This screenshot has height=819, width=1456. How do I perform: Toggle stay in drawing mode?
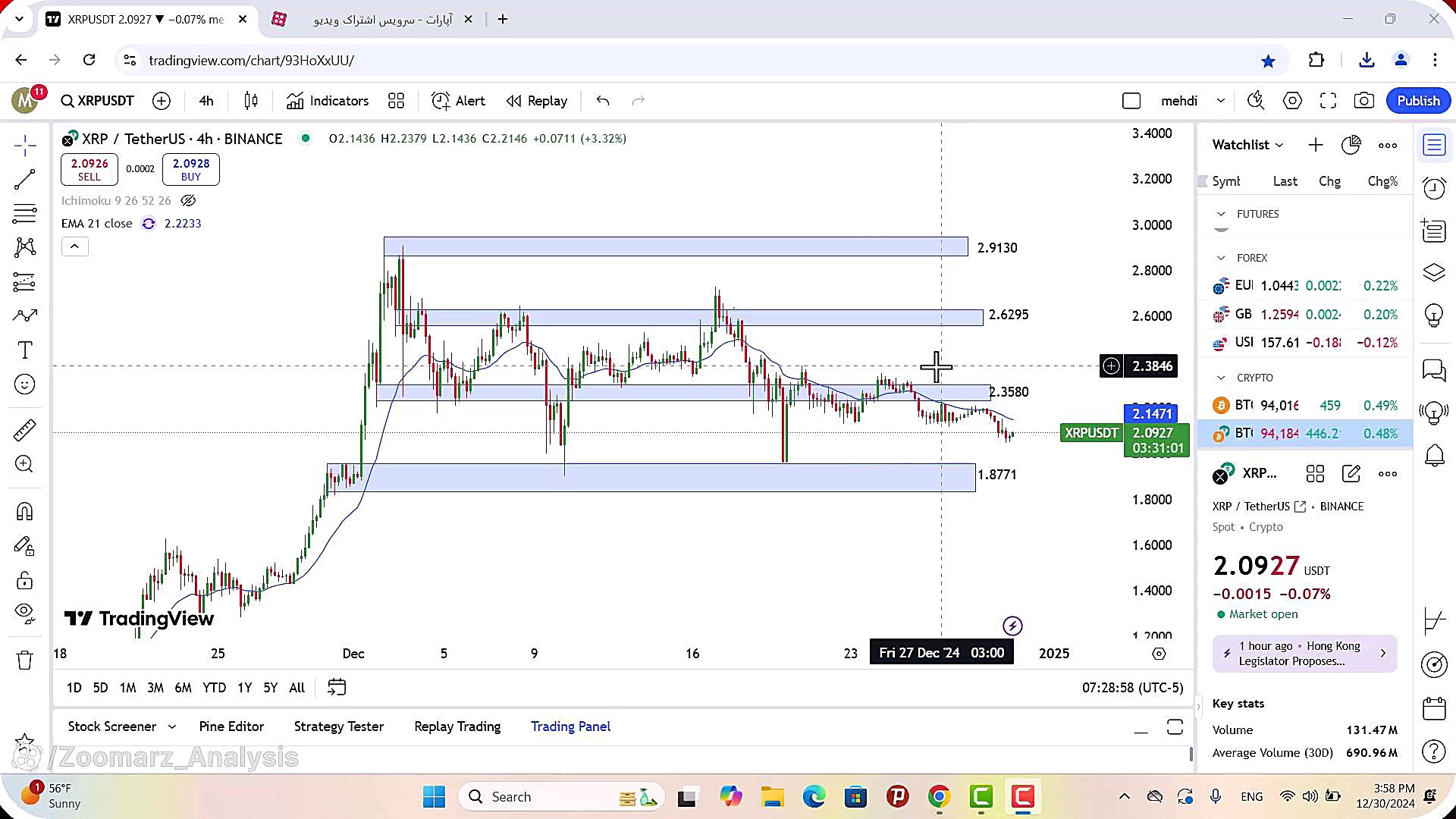tap(24, 546)
